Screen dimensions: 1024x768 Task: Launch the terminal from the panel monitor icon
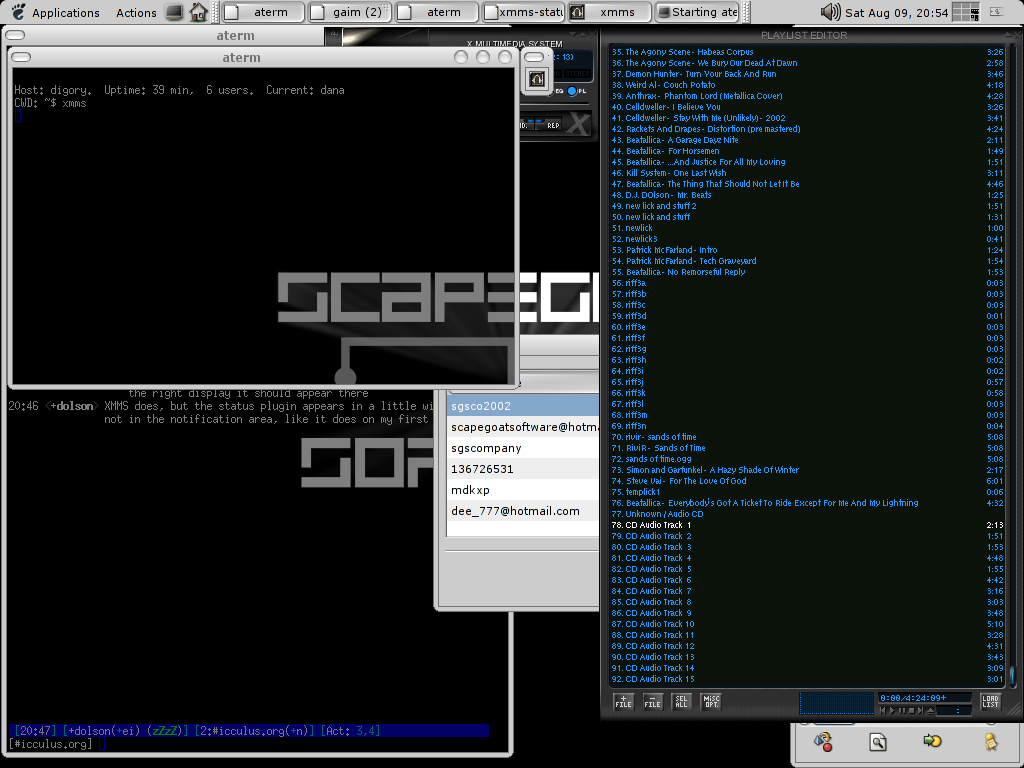[x=174, y=12]
